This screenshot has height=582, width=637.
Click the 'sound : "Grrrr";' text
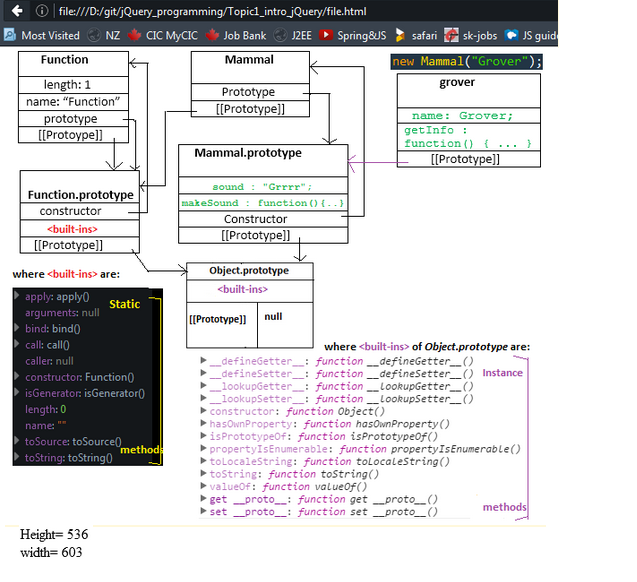click(x=262, y=187)
